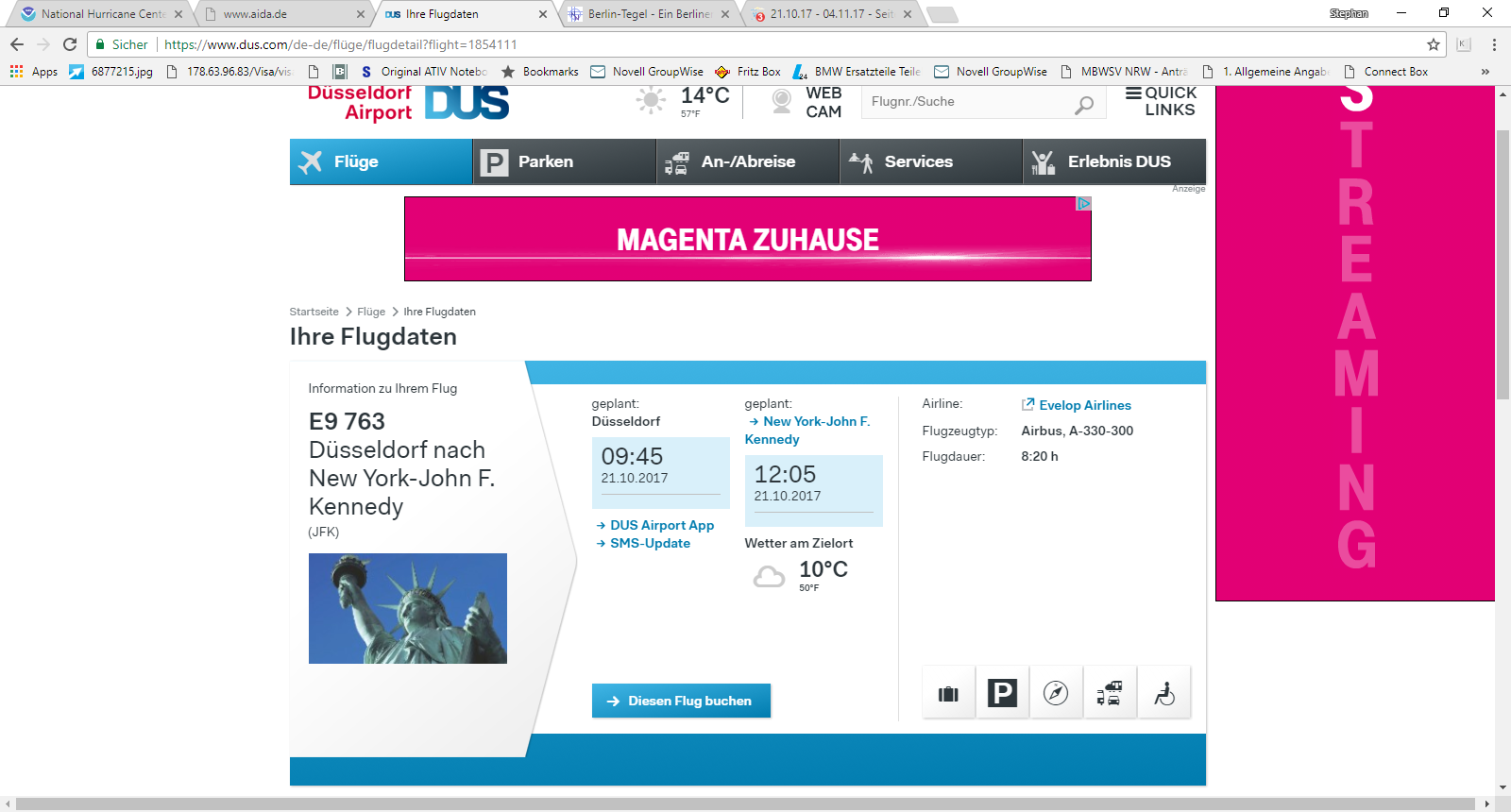Image resolution: width=1511 pixels, height=812 pixels.
Task: Click the luggage icon in flight services
Action: 948,694
